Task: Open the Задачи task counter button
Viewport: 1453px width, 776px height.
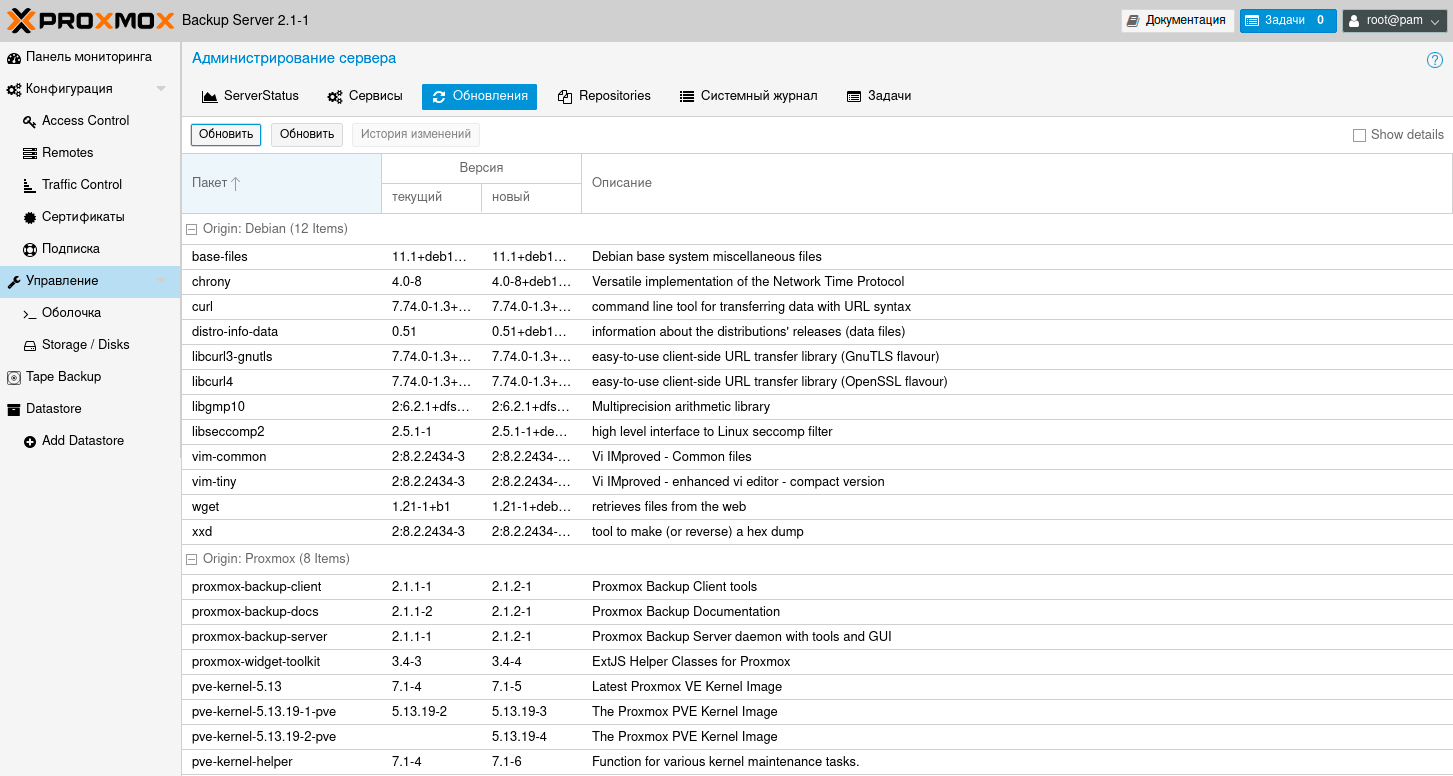Action: (x=1287, y=20)
